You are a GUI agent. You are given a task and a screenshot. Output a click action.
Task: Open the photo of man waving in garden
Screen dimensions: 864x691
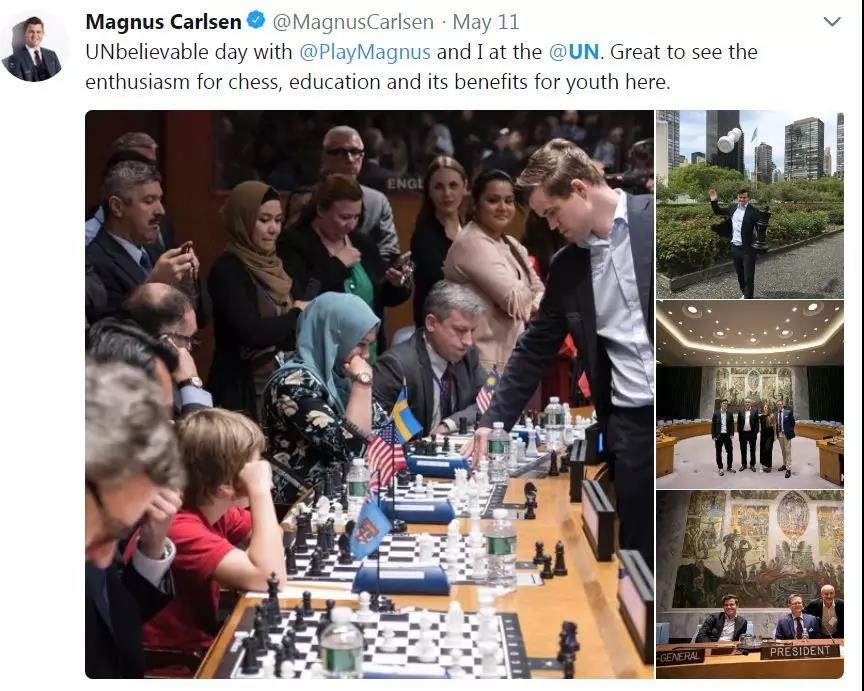749,204
